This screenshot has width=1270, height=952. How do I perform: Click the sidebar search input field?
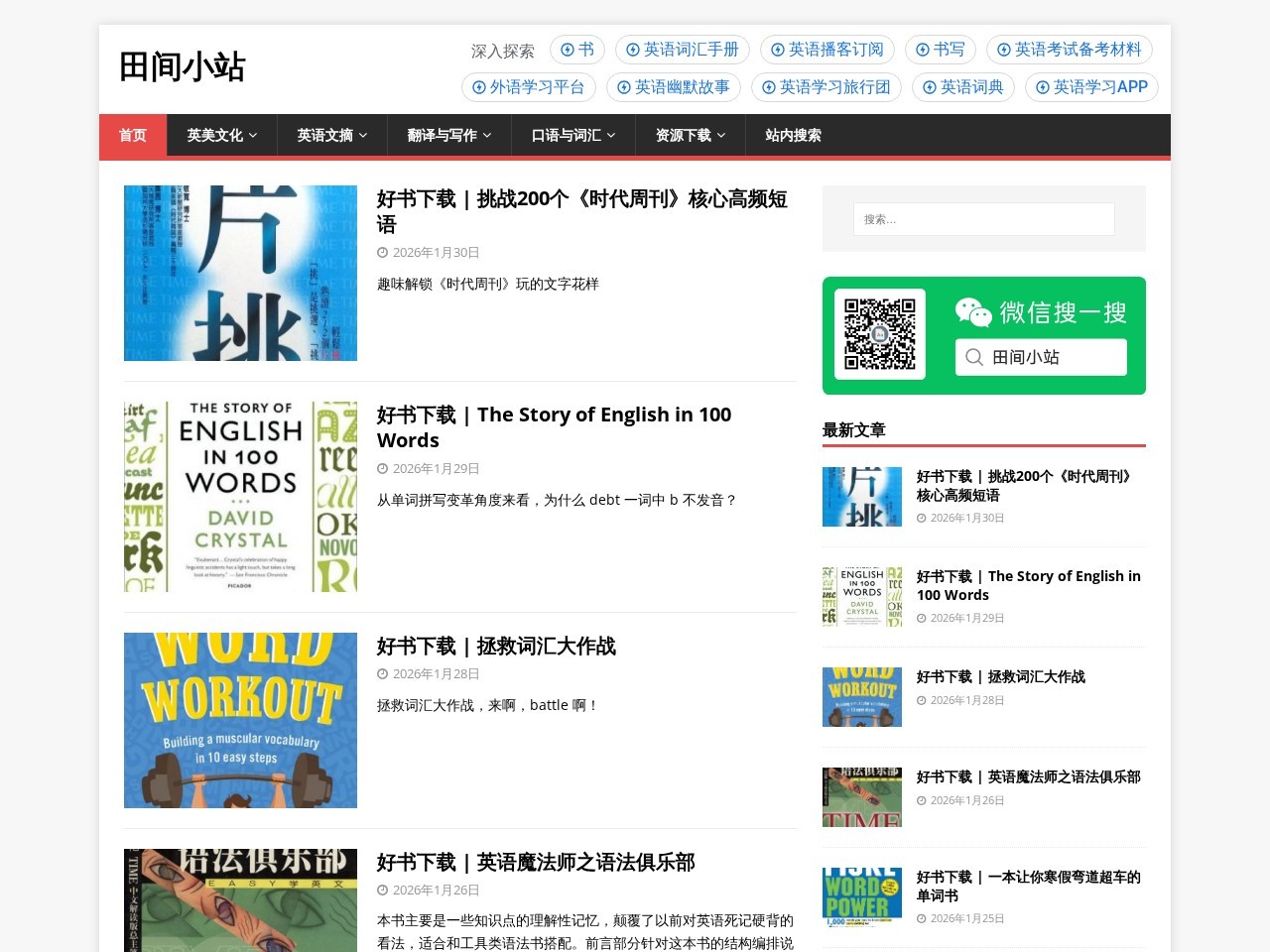983,219
